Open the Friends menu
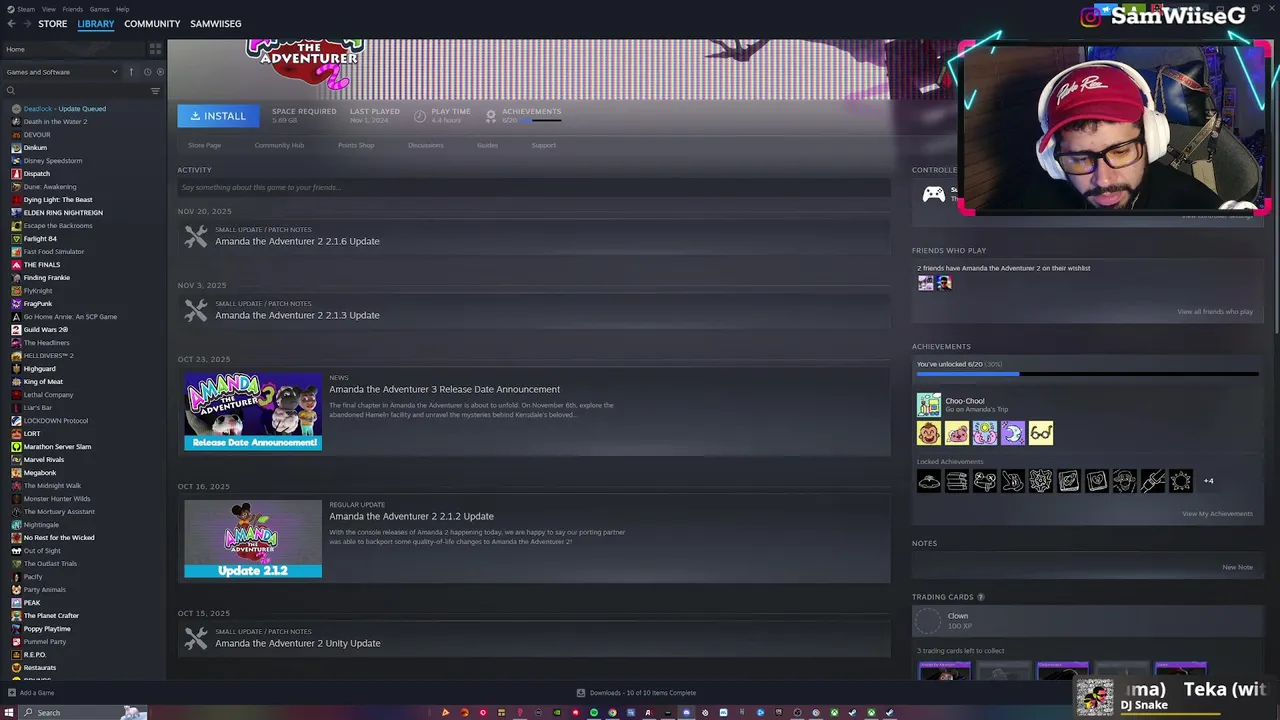1280x720 pixels. (73, 9)
